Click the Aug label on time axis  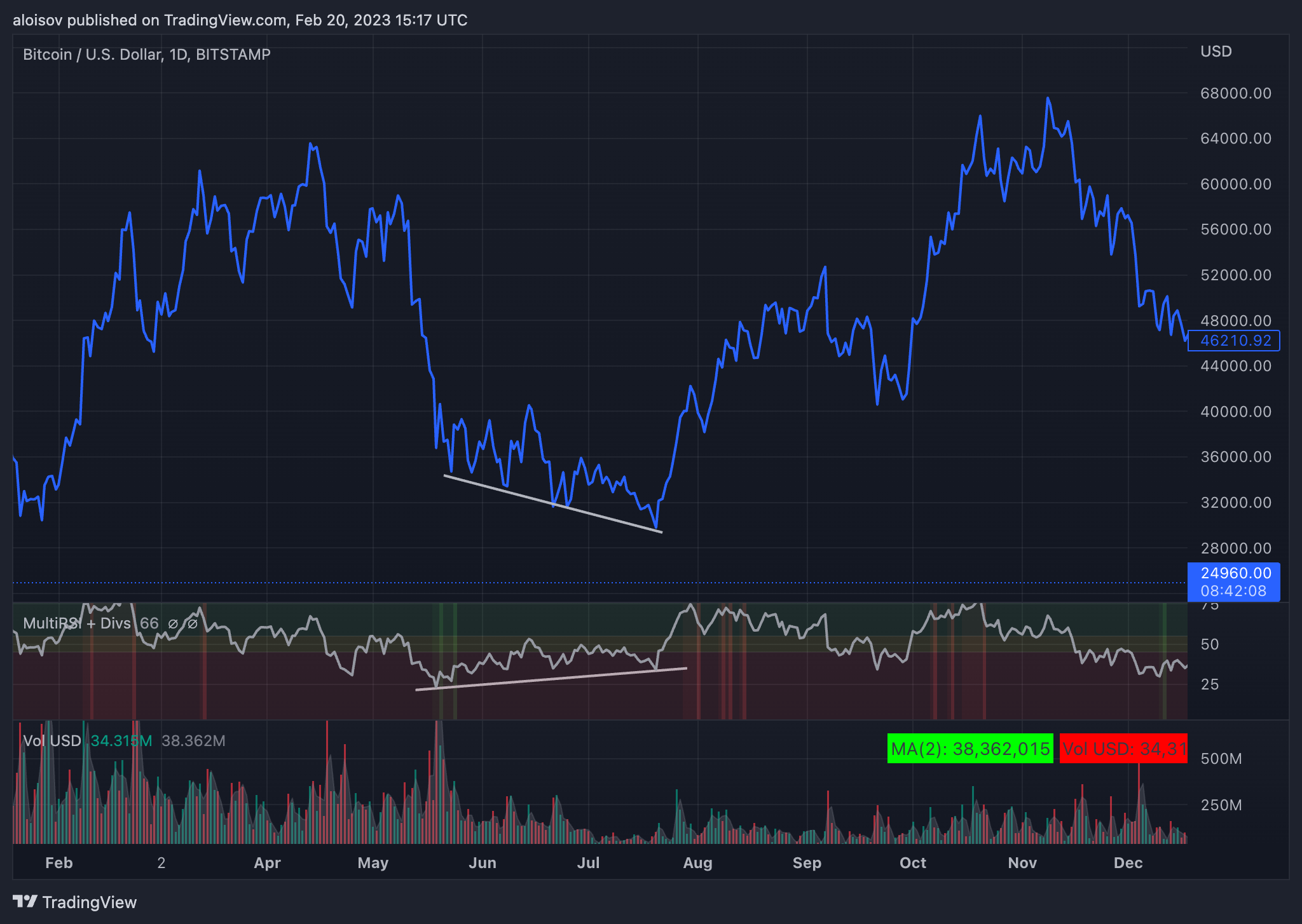point(697,863)
